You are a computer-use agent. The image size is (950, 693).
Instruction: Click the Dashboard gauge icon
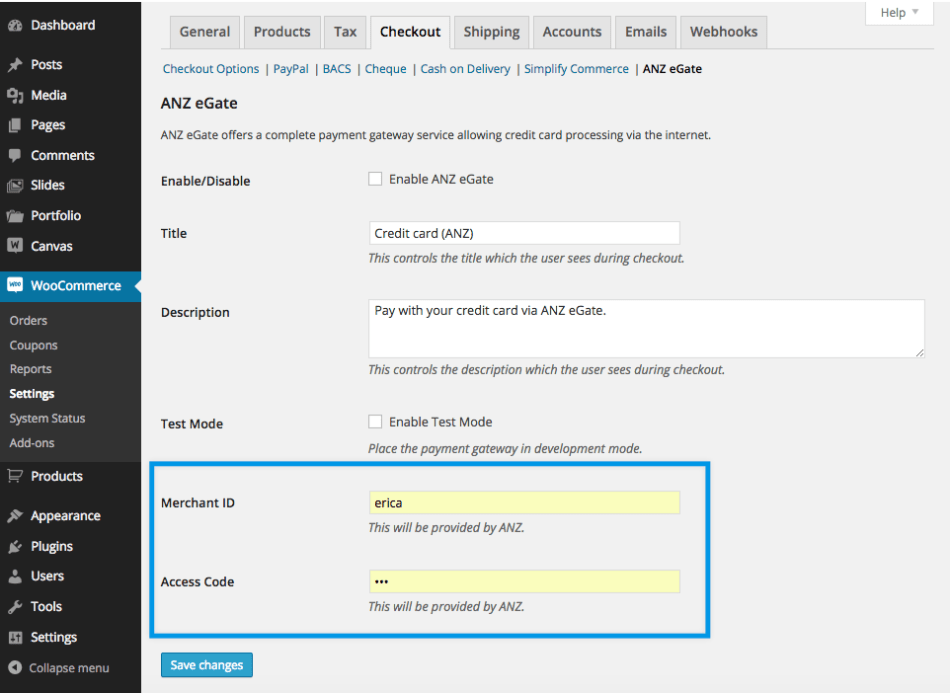[x=15, y=25]
